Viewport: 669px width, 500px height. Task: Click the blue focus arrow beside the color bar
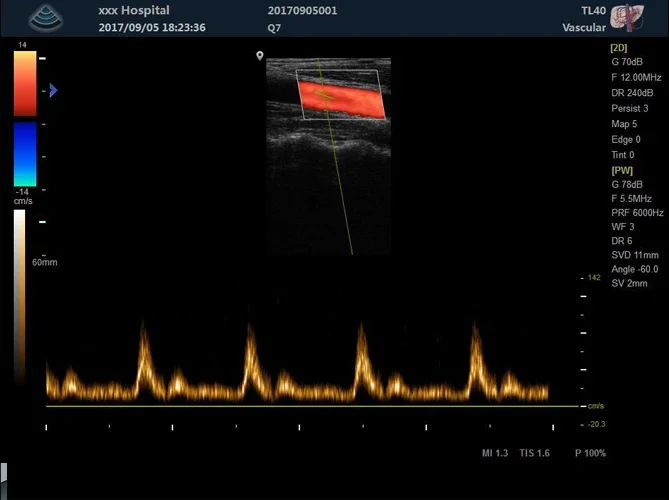53,91
